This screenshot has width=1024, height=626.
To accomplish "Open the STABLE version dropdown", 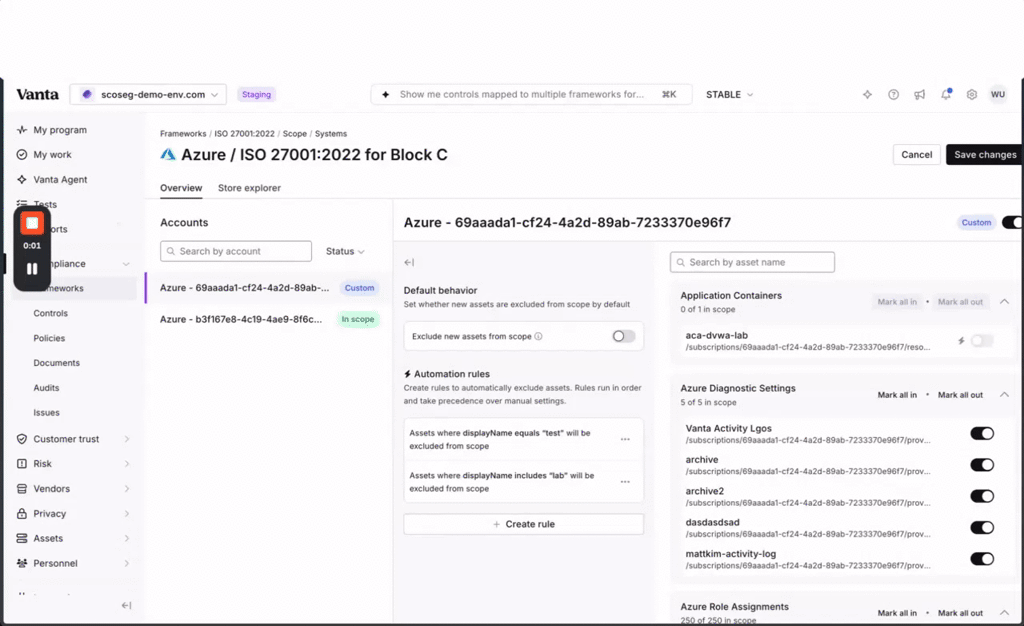I will pyautogui.click(x=729, y=95).
